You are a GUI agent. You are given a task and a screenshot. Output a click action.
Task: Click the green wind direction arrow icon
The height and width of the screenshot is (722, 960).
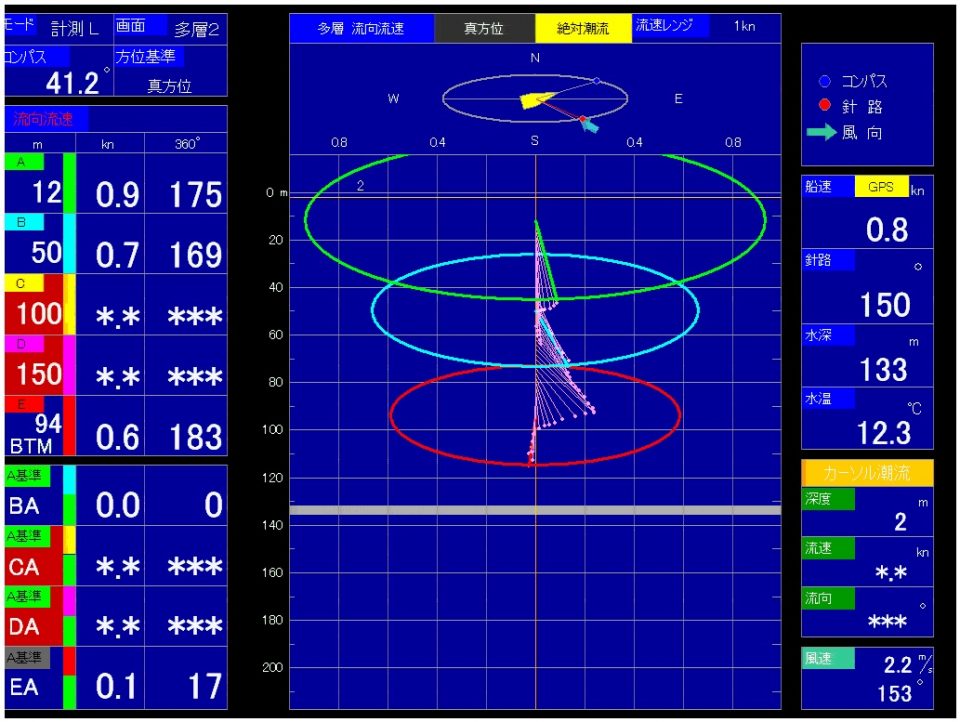(x=821, y=133)
